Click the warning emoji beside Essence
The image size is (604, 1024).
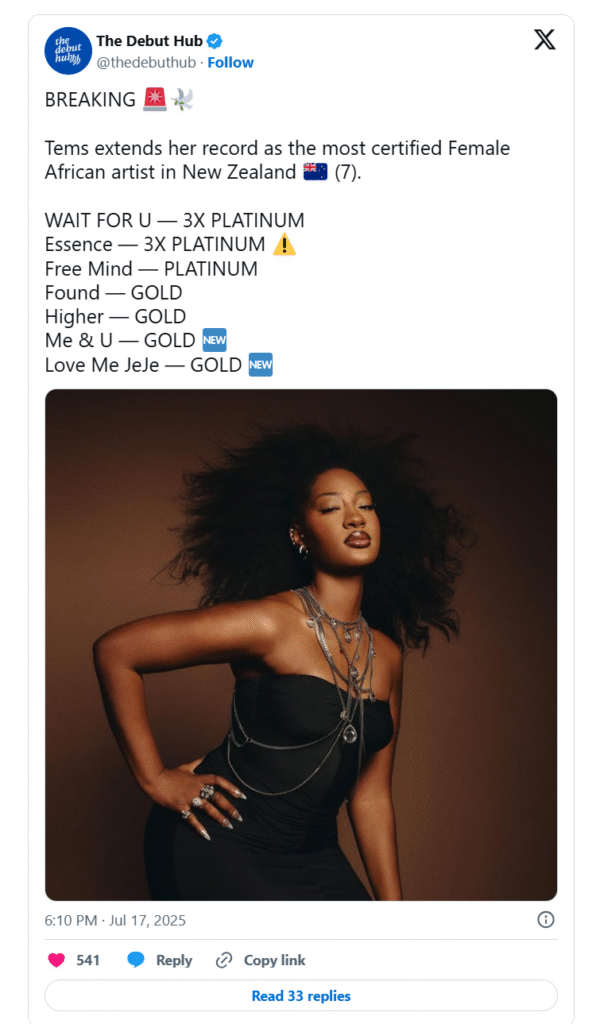pyautogui.click(x=284, y=244)
